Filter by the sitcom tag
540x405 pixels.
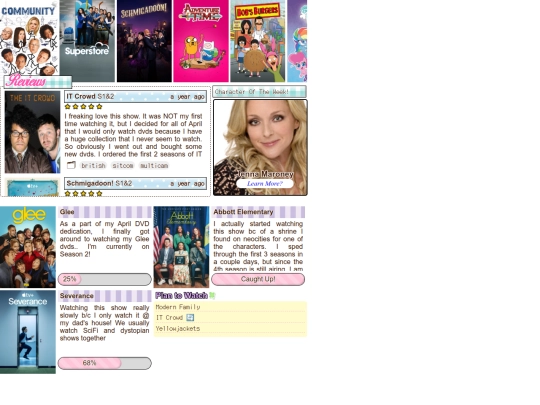123,166
